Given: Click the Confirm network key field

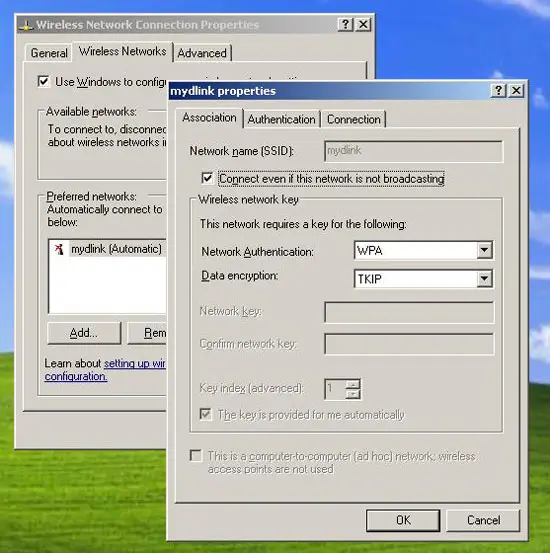Looking at the screenshot, I should tap(409, 344).
